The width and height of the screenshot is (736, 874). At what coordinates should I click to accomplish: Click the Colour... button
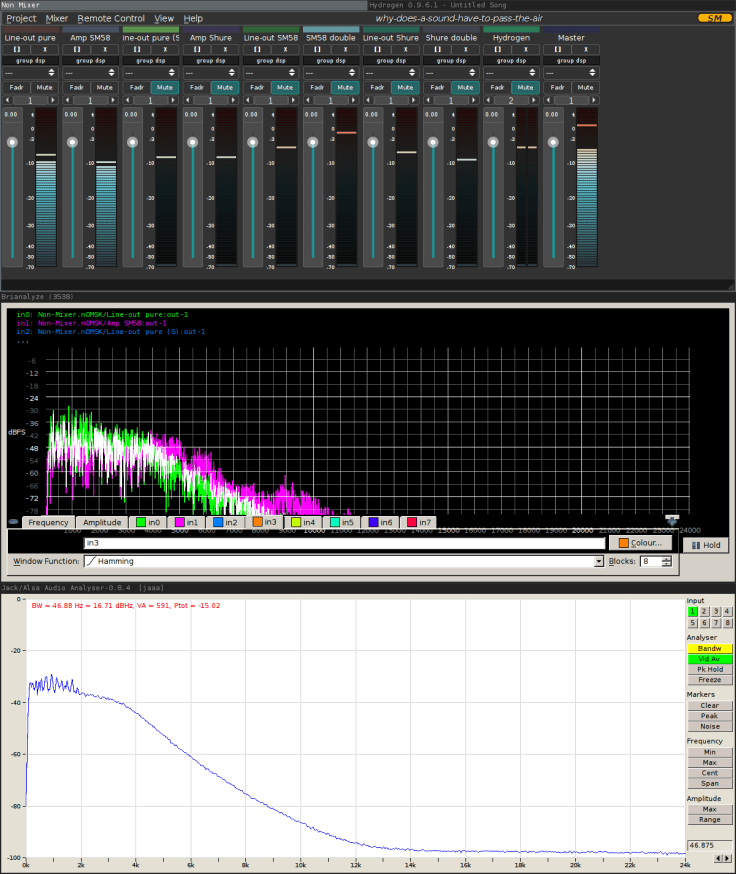pyautogui.click(x=638, y=543)
